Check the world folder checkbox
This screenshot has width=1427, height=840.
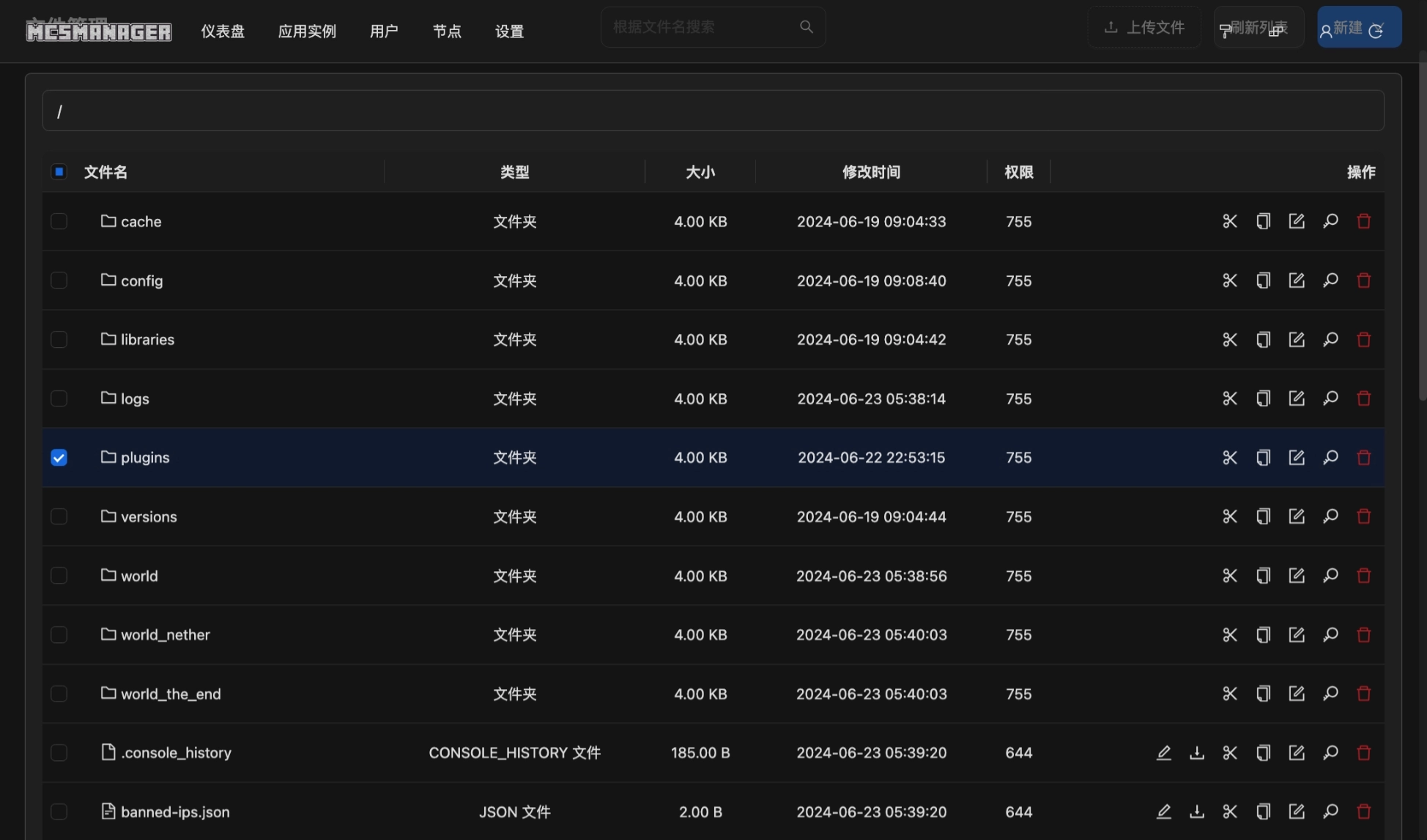click(x=59, y=576)
